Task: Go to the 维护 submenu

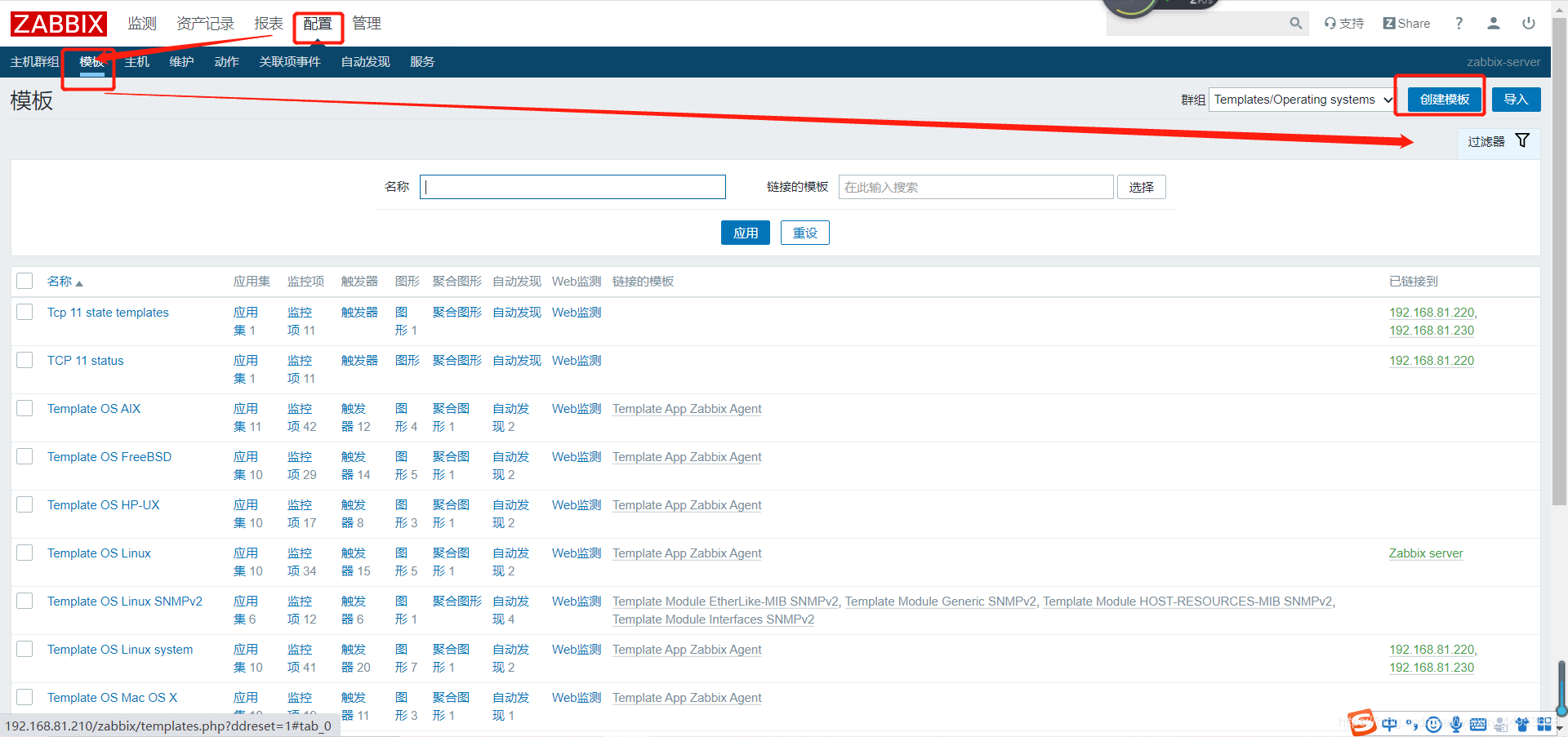Action: [x=181, y=62]
